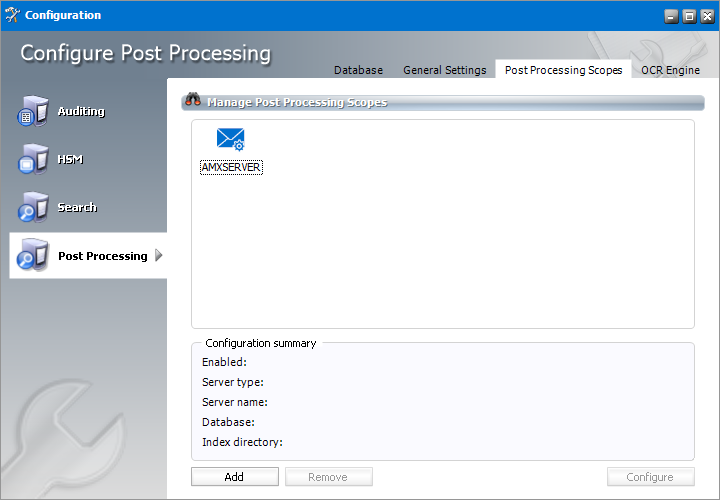
Task: Maximize the Configuration window
Action: pos(689,16)
